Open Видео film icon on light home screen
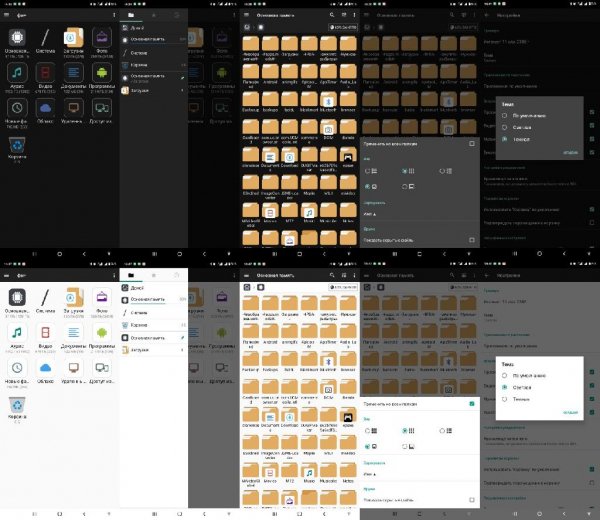This screenshot has height=520, width=600. point(45,333)
